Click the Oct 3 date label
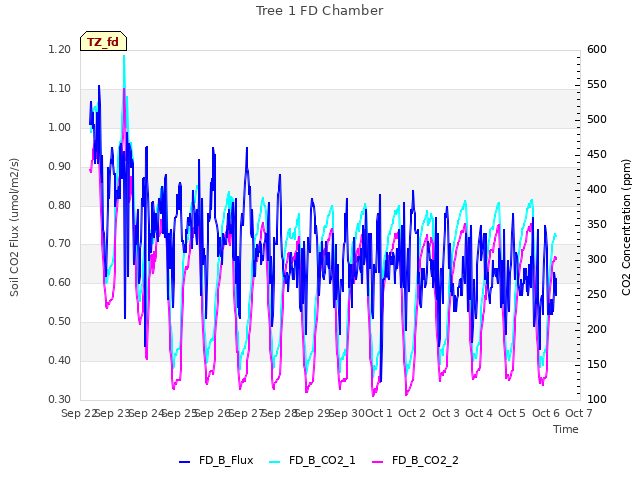The width and height of the screenshot is (640, 480). click(446, 413)
